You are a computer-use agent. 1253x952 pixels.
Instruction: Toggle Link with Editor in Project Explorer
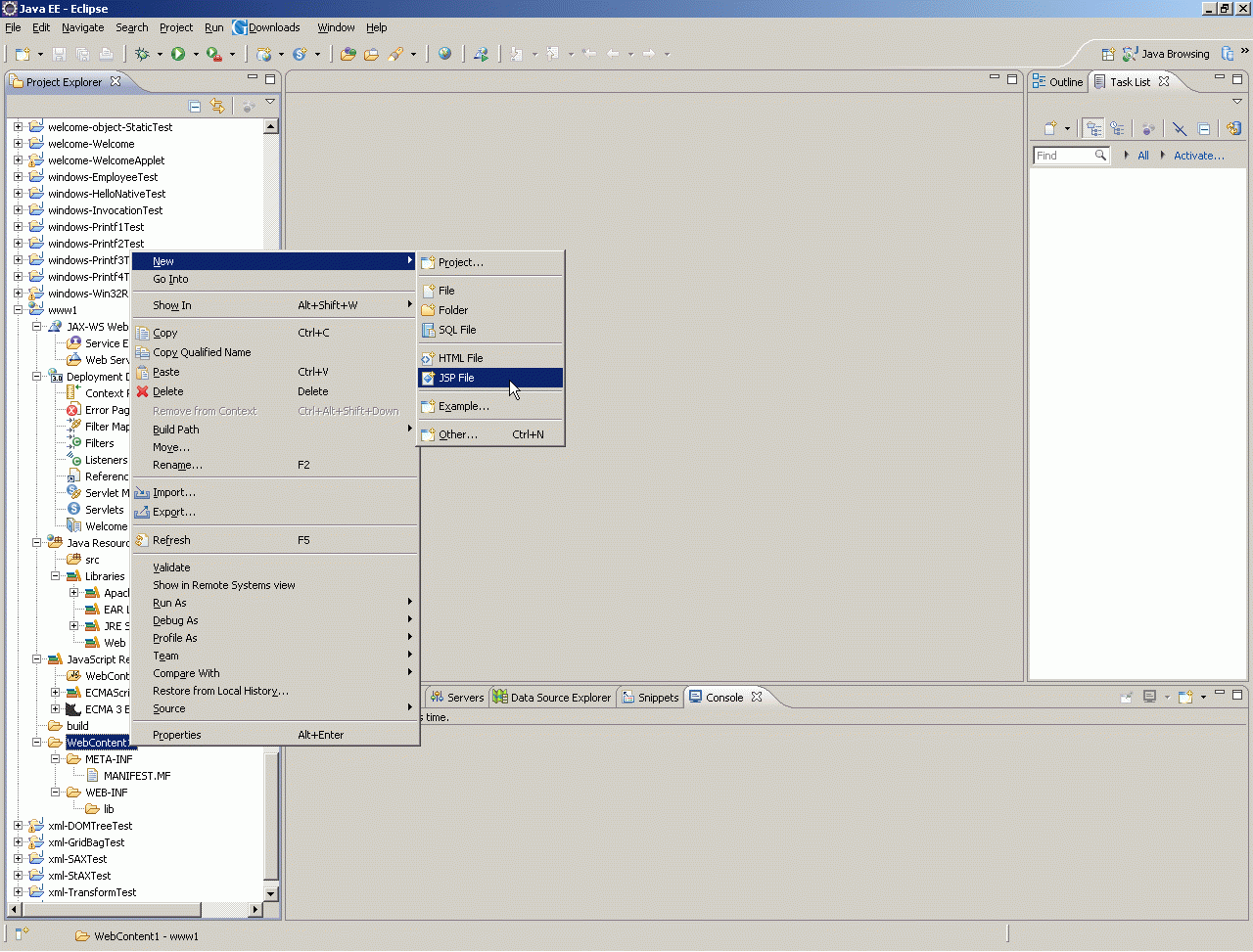(x=217, y=107)
